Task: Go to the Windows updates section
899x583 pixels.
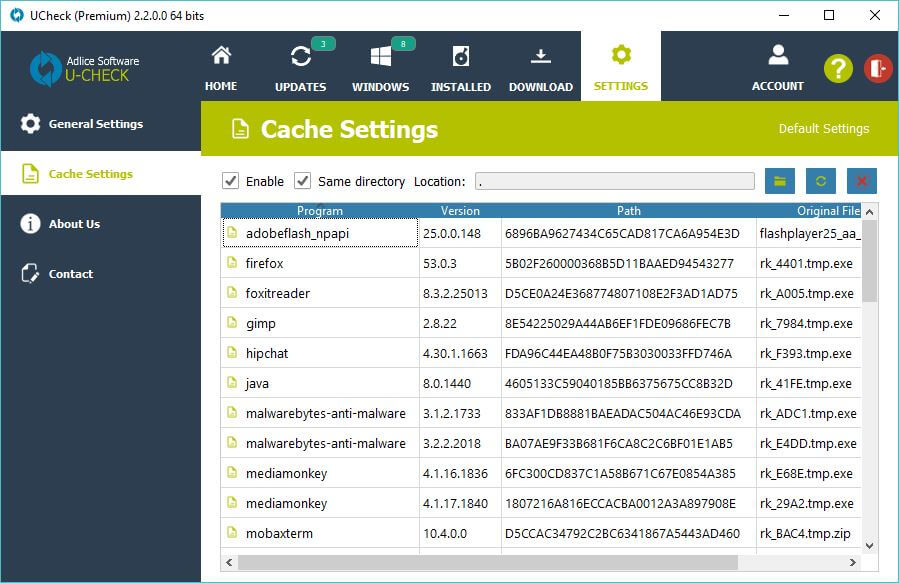Action: pyautogui.click(x=380, y=67)
